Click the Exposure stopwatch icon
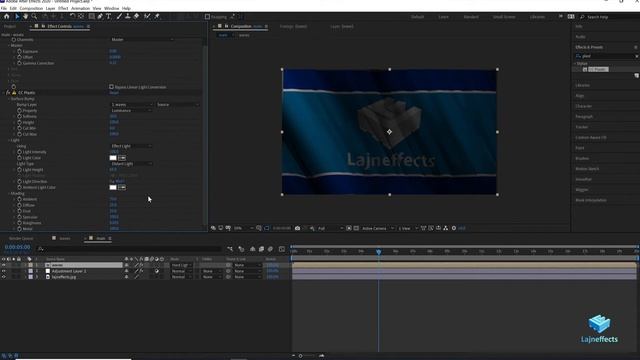 (x=19, y=51)
